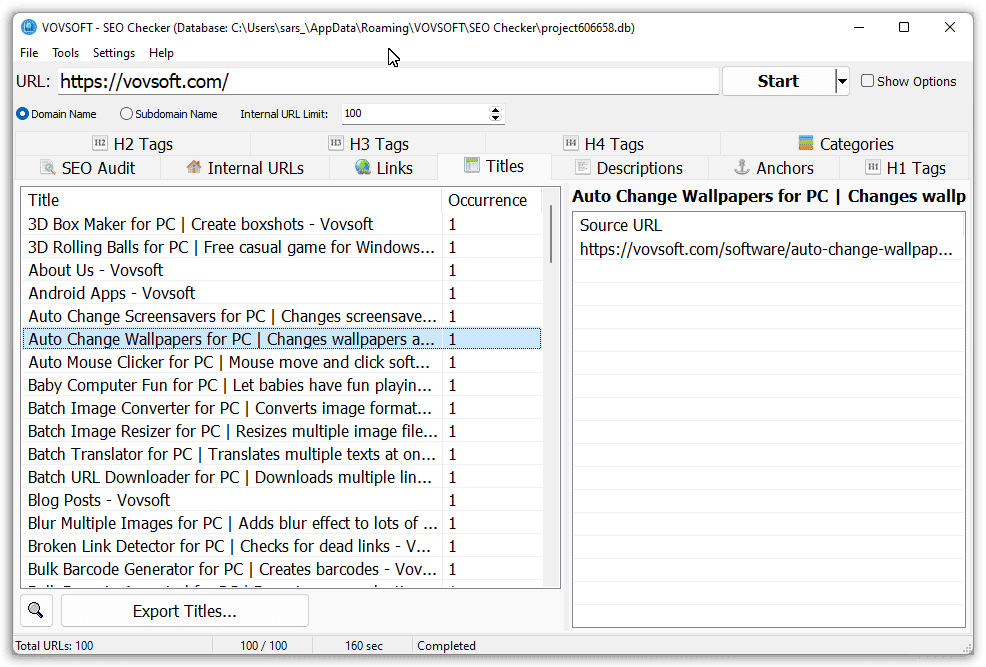Viewport: 986px width, 667px height.
Task: Minimize the SEO Checker window
Action: pos(859,28)
